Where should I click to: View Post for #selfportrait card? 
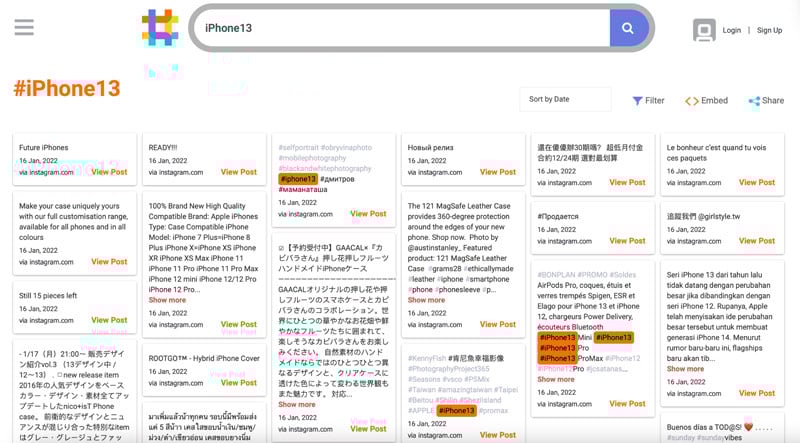(x=368, y=214)
